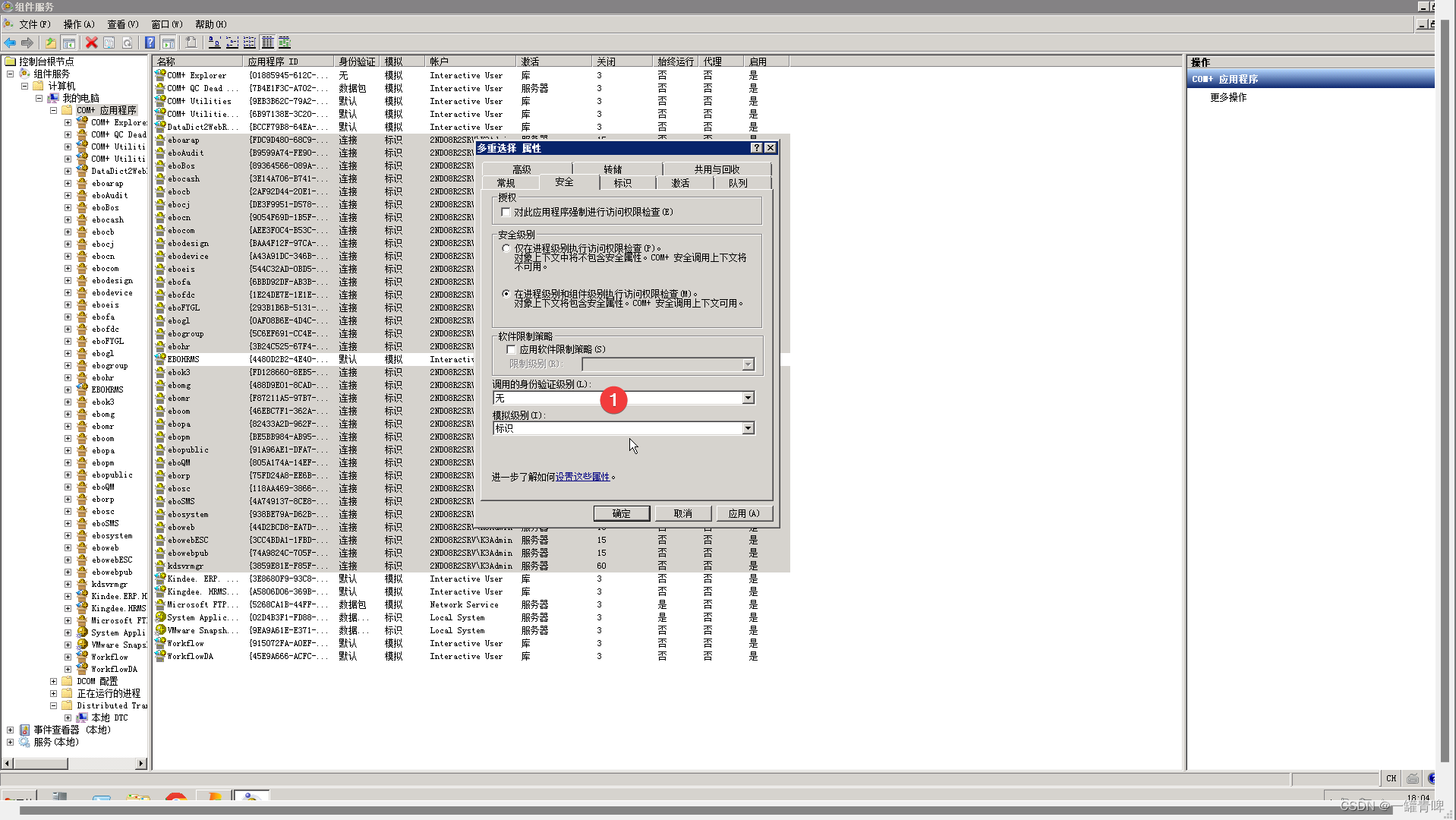
Task: Click the red Delete (X) toolbar icon
Action: [91, 43]
